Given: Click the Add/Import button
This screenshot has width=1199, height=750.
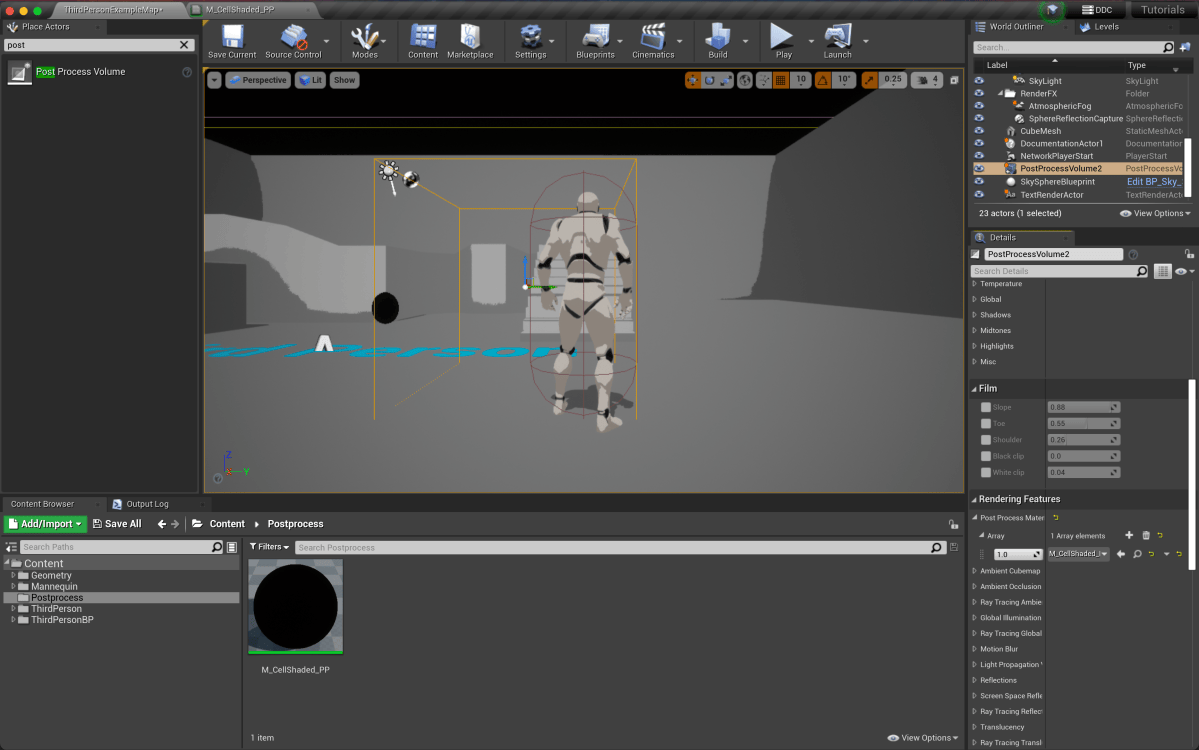Looking at the screenshot, I should pyautogui.click(x=45, y=524).
